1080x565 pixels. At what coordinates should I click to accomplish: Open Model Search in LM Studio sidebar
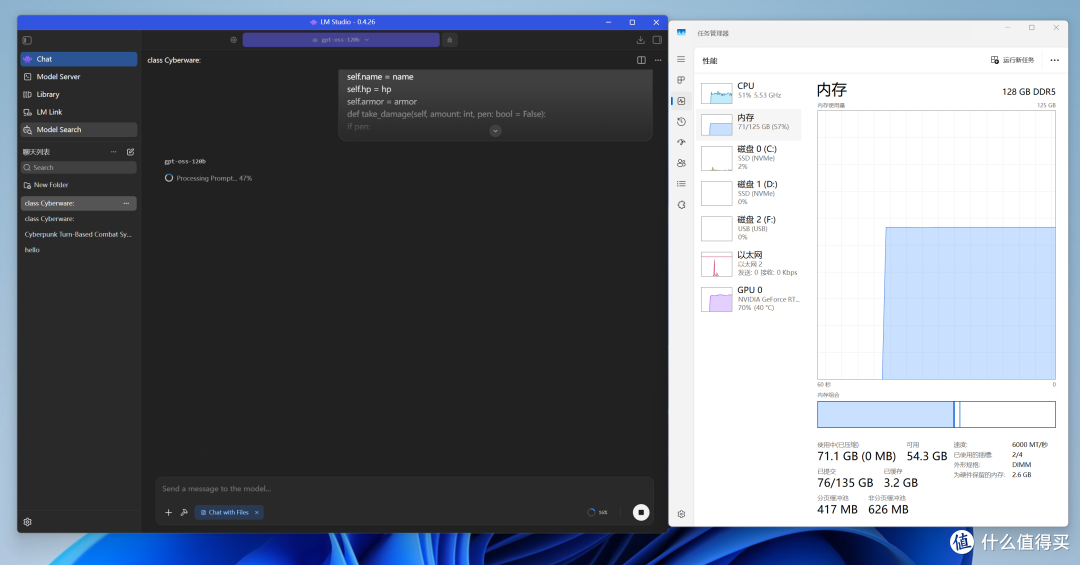(79, 130)
